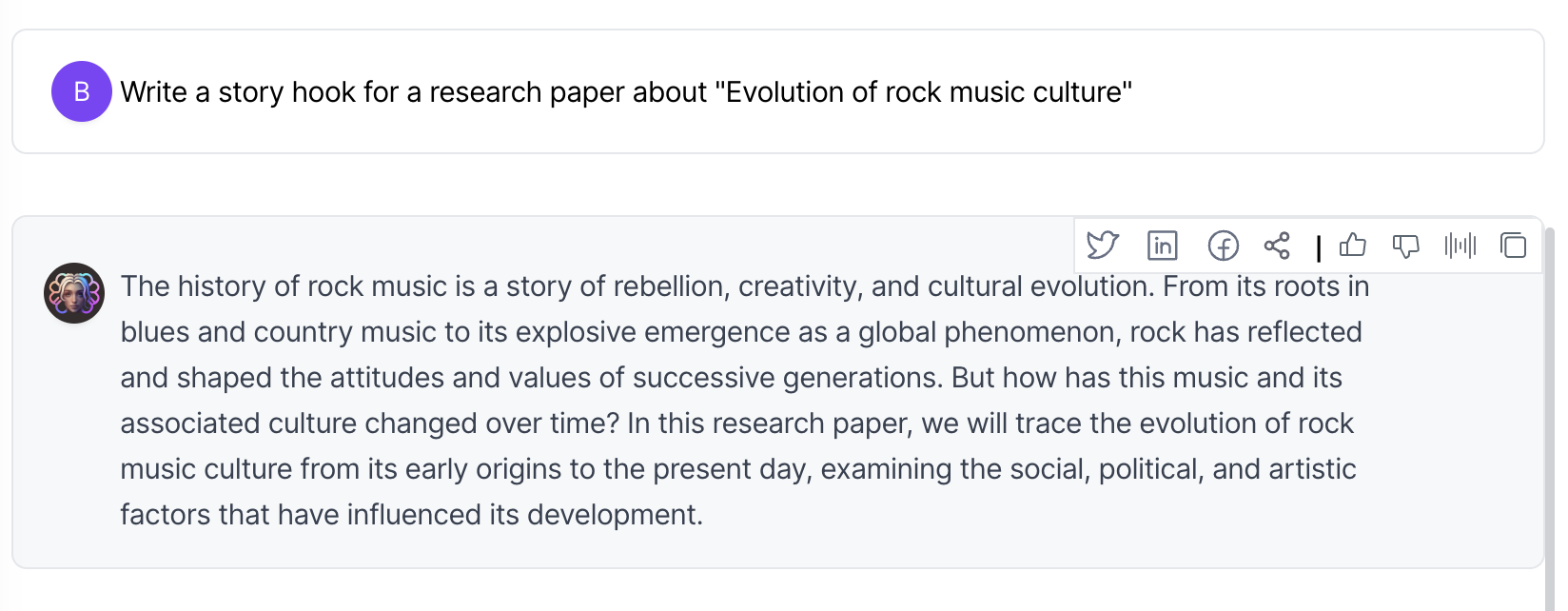Click the AI assistant's portrait avatar
This screenshot has width=1568, height=611.
coord(74,293)
